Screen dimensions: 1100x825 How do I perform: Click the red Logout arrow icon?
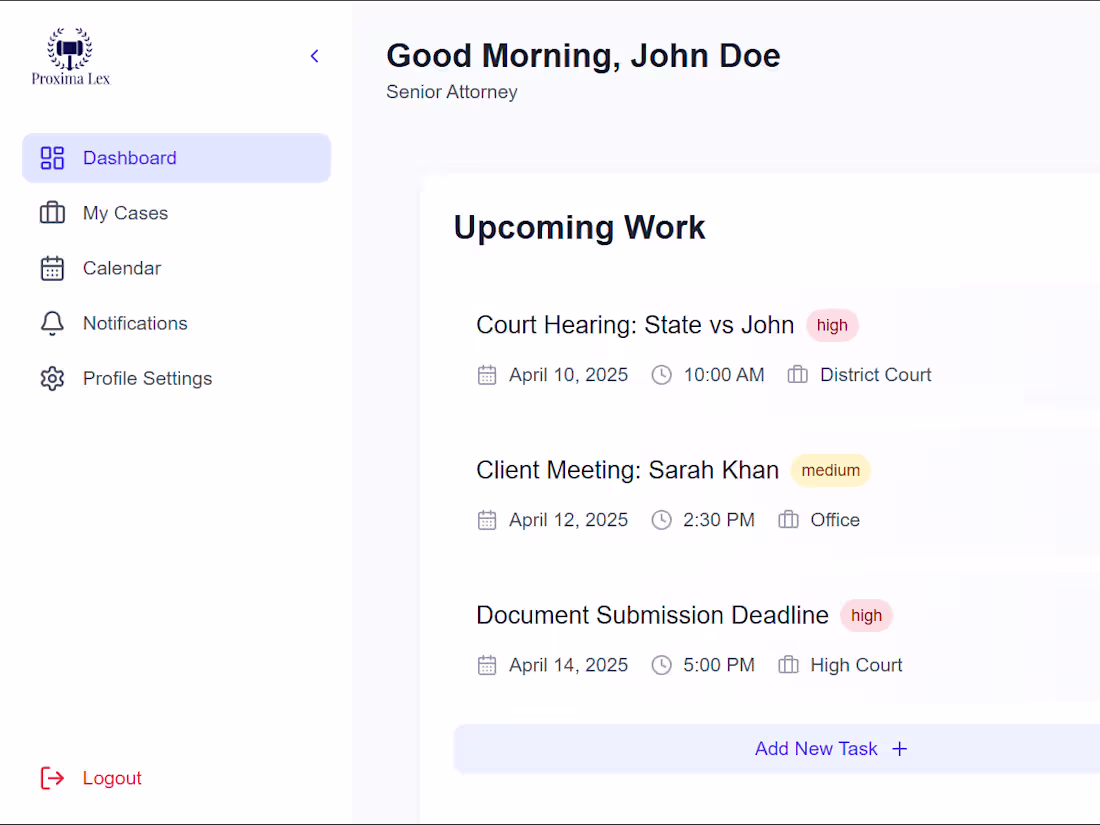pos(52,778)
